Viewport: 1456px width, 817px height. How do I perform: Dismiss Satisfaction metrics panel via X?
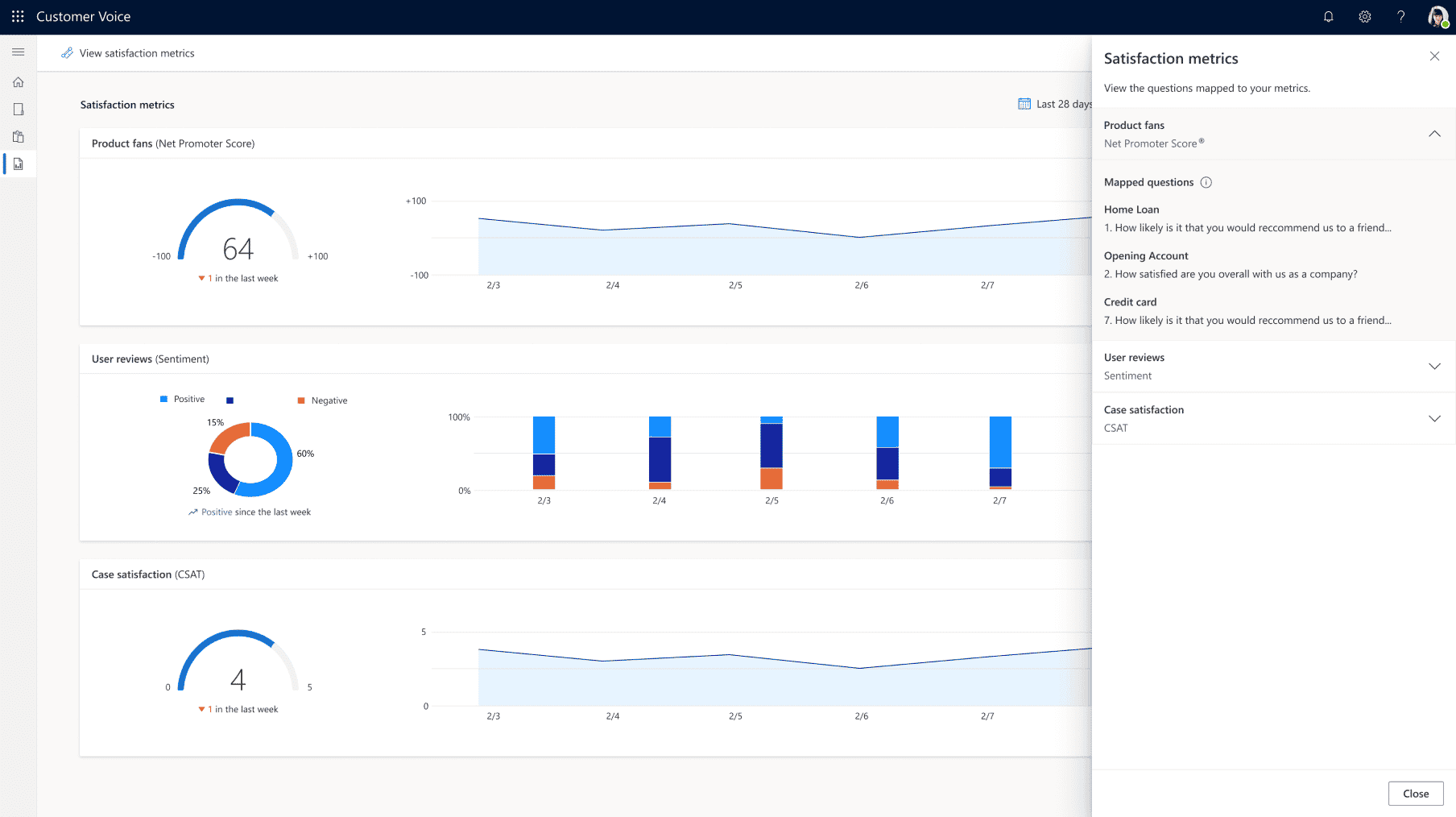pyautogui.click(x=1434, y=56)
